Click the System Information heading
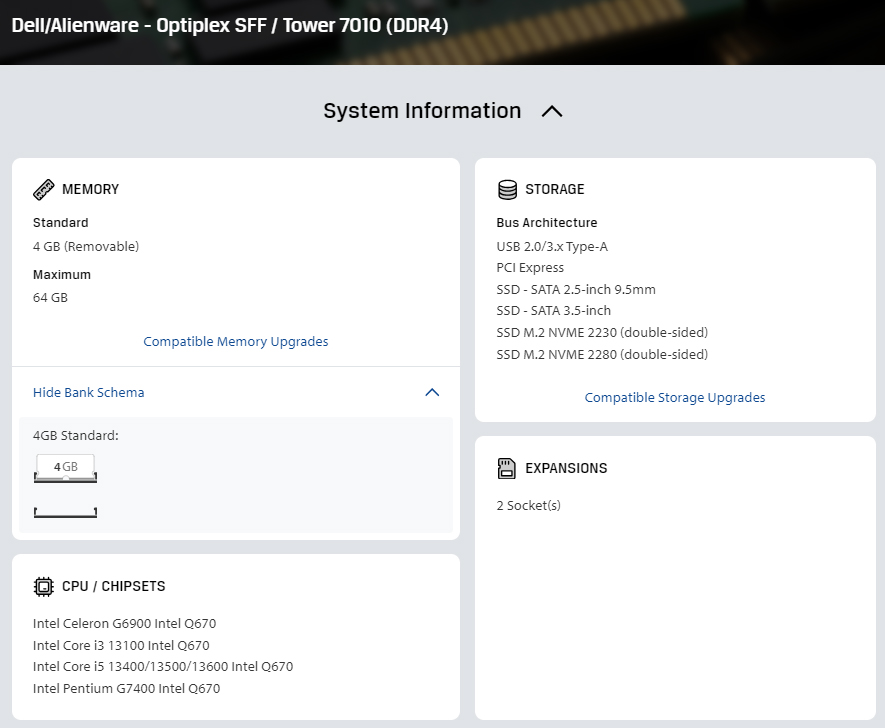 pos(422,111)
